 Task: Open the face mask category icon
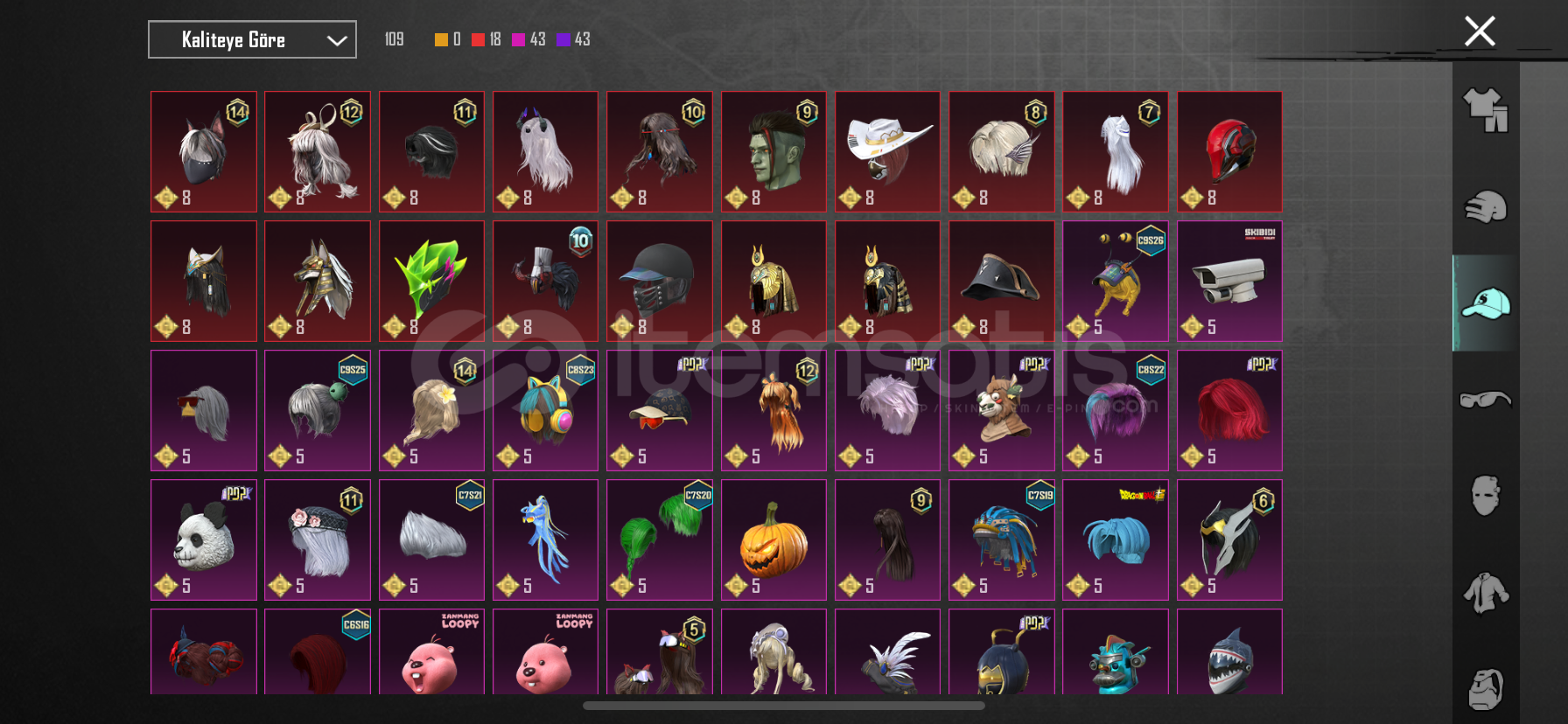point(1486,496)
